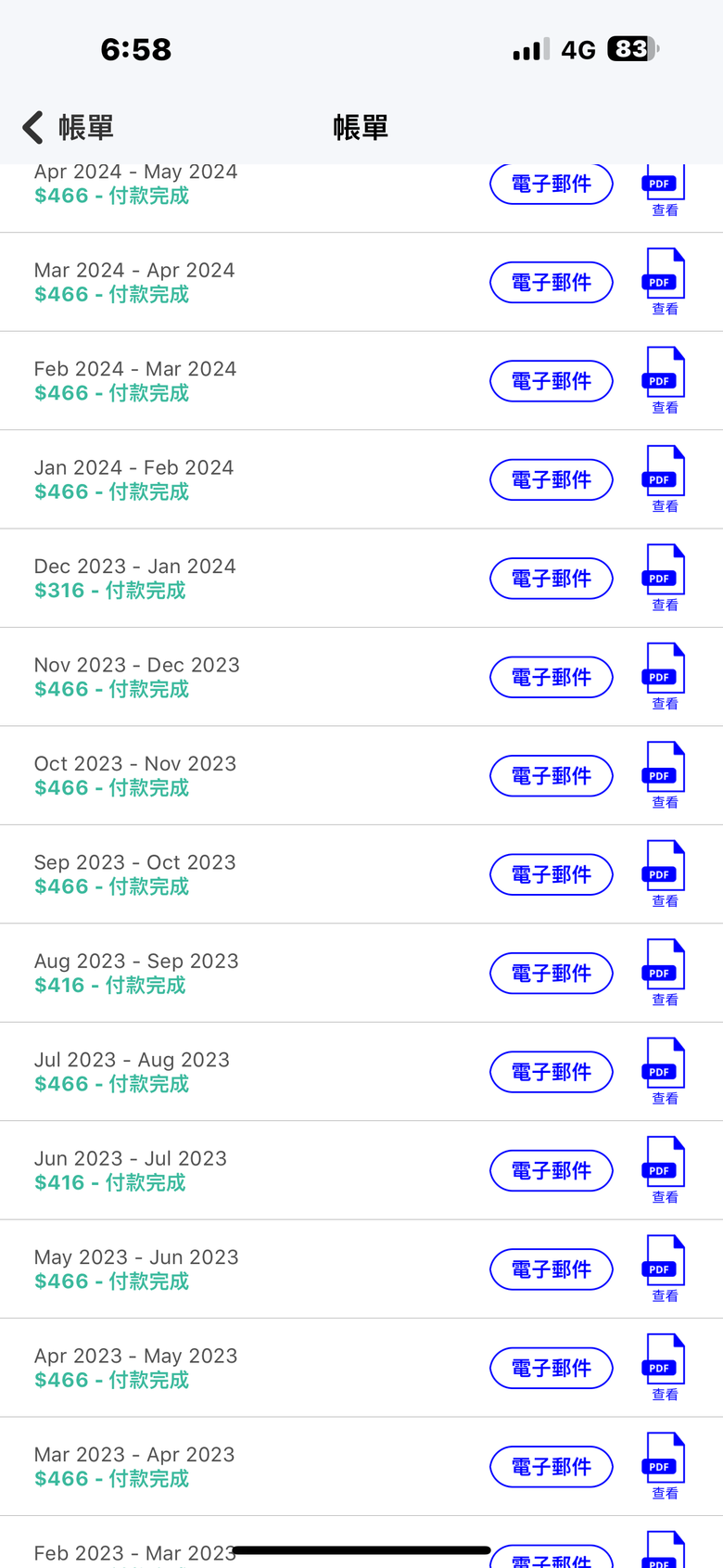This screenshot has width=723, height=1568.
Task: Email the $316 Dec 2023 - Jan 2024 bill
Action: 552,579
